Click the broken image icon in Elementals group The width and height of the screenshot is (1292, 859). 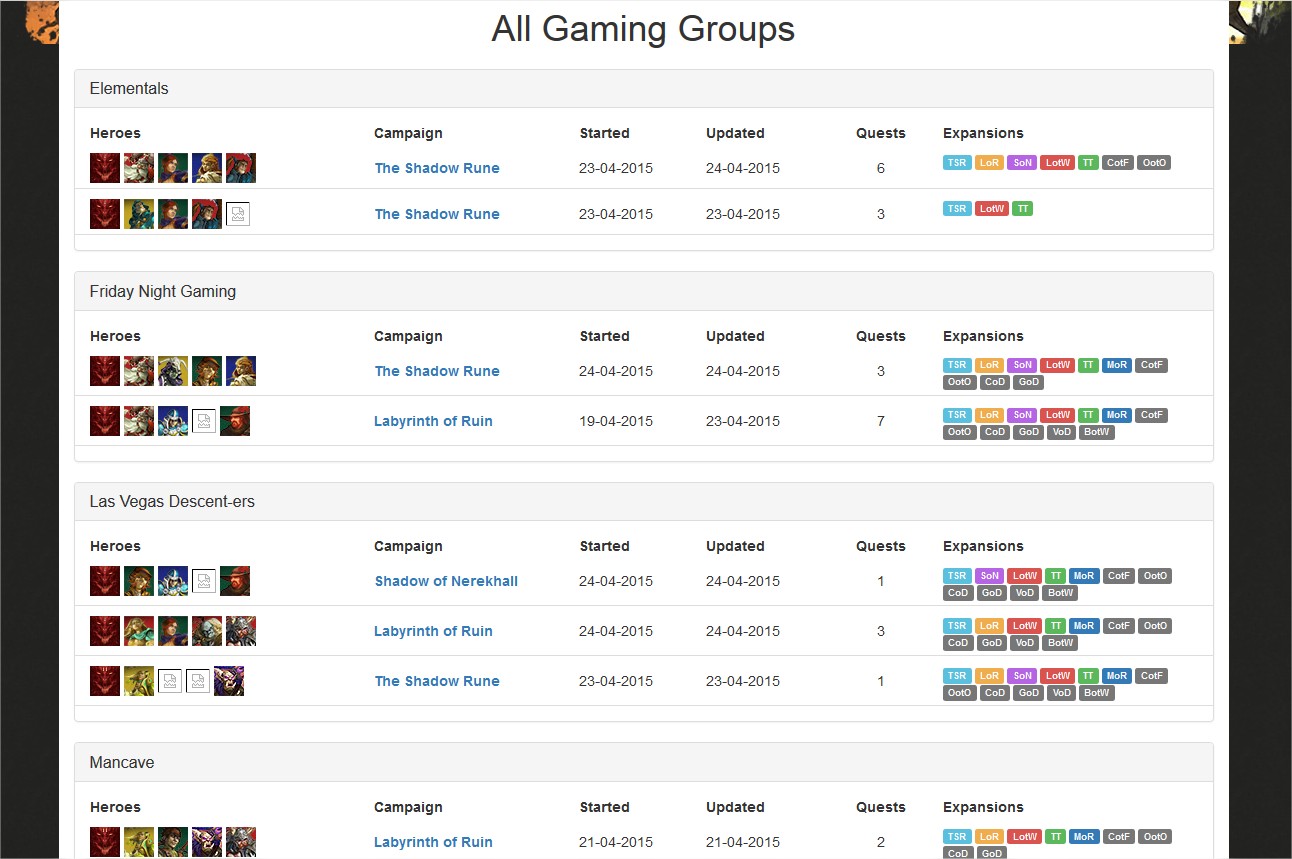tap(238, 214)
